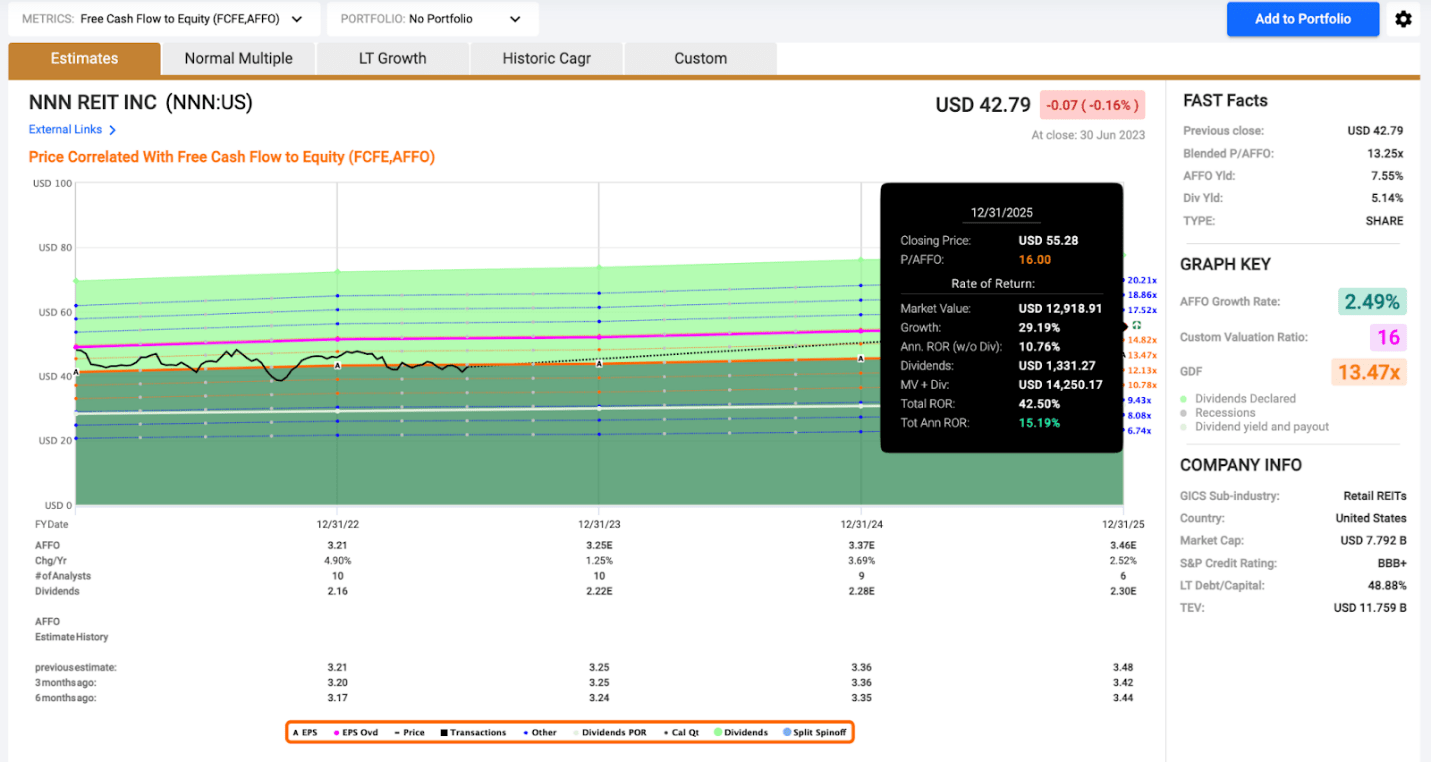Open the Historic Cagr tab

tap(546, 59)
